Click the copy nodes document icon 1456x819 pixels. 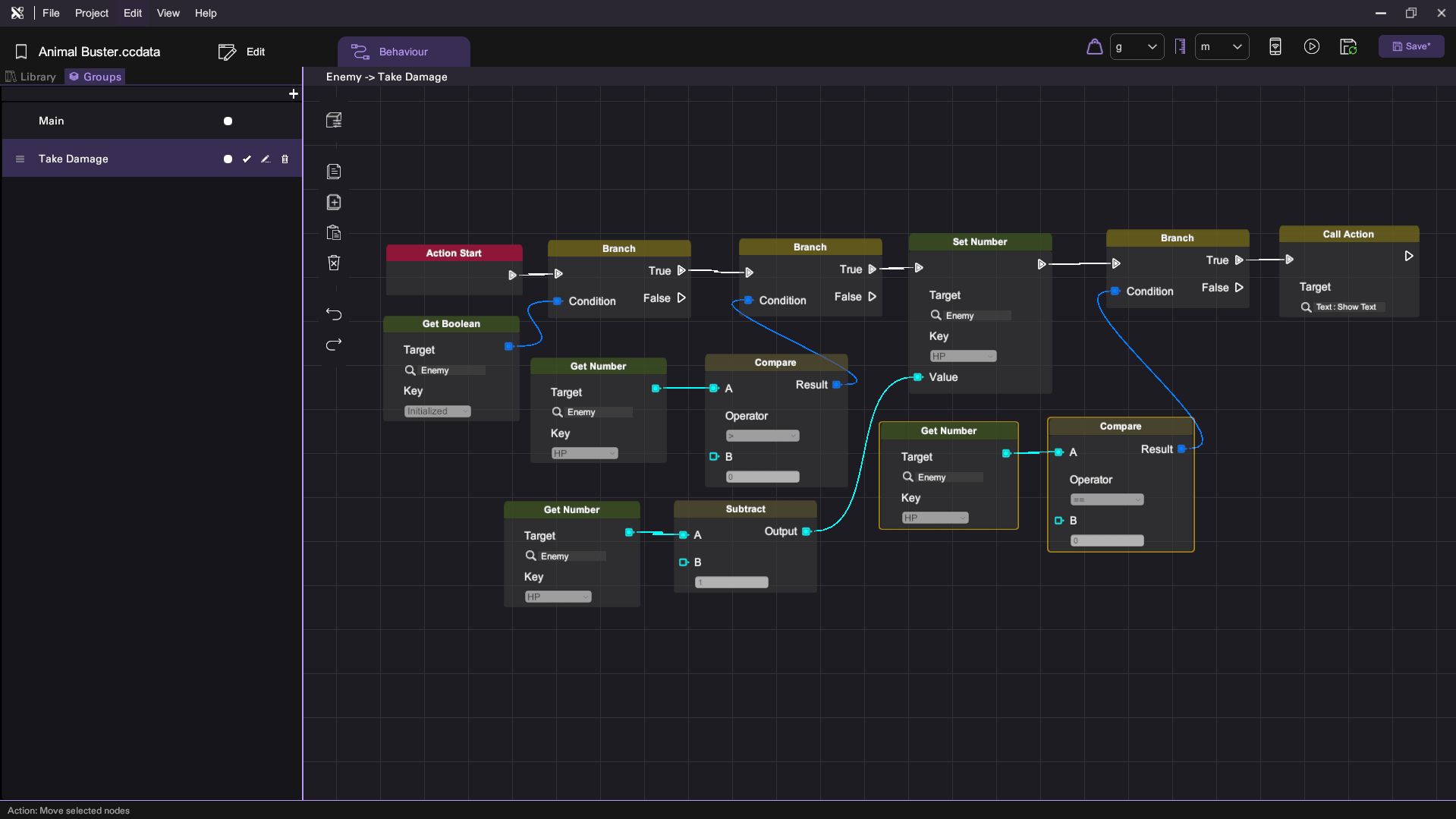[334, 172]
